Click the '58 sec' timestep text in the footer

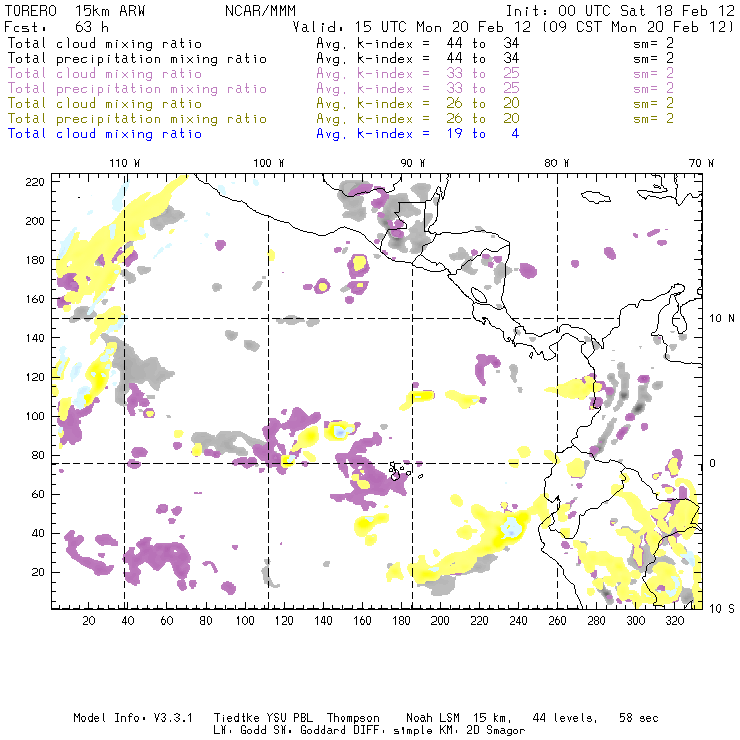[639, 718]
